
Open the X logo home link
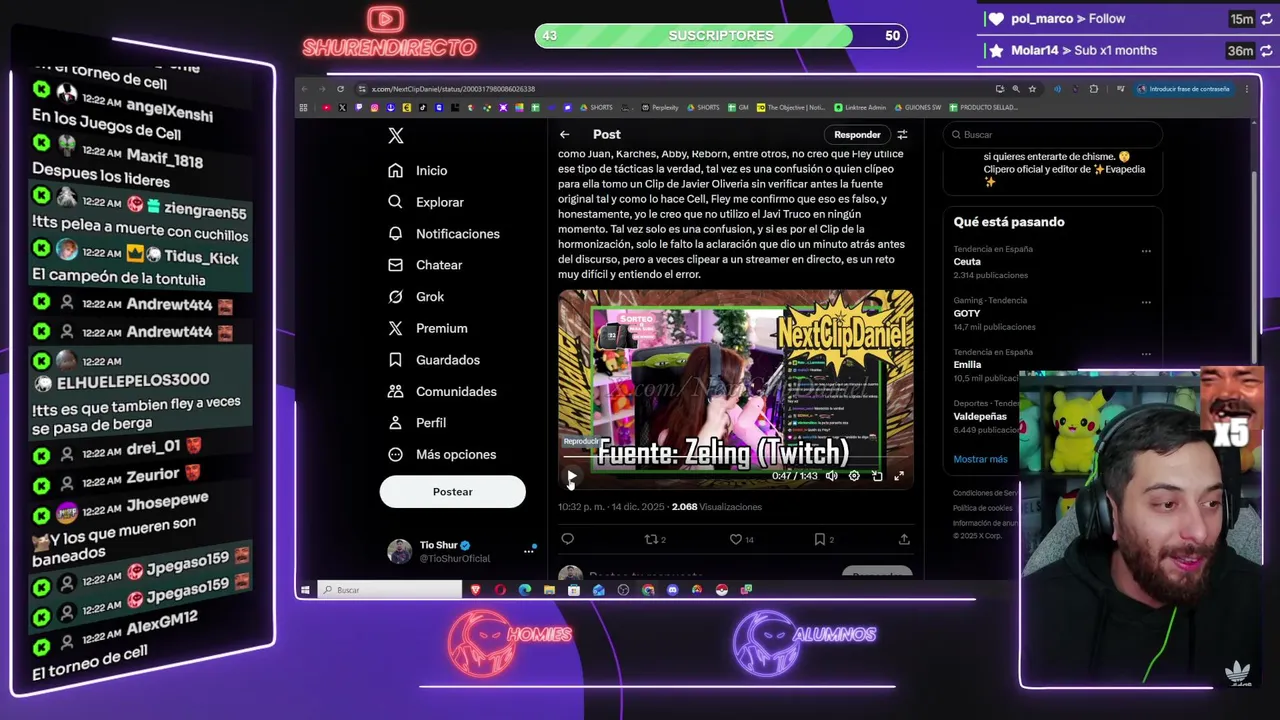[x=396, y=136]
